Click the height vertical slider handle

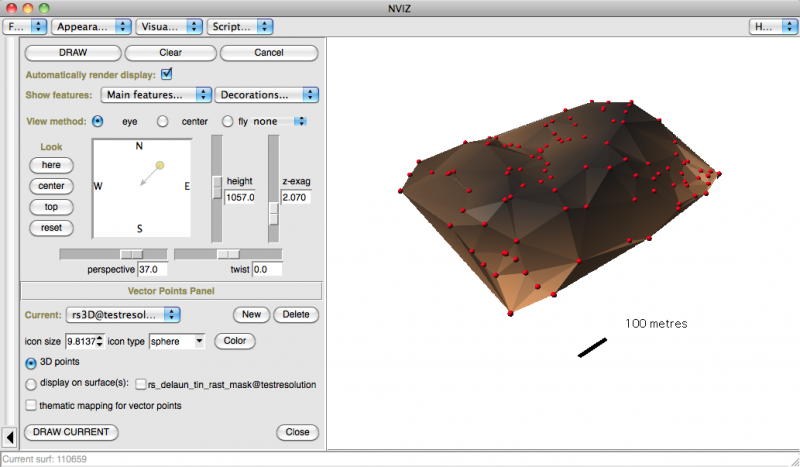[x=216, y=187]
